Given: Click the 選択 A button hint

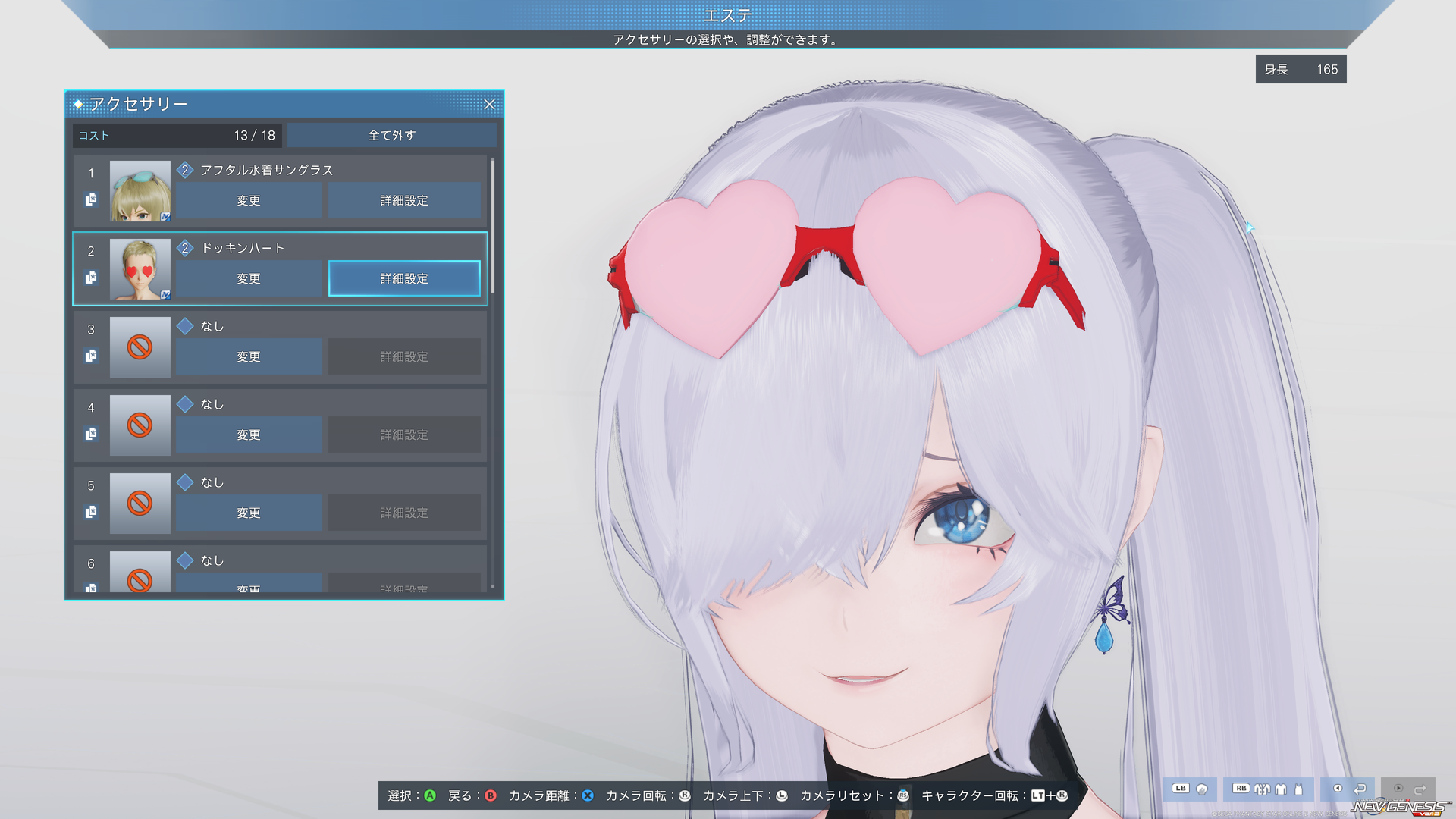Looking at the screenshot, I should pyautogui.click(x=412, y=795).
